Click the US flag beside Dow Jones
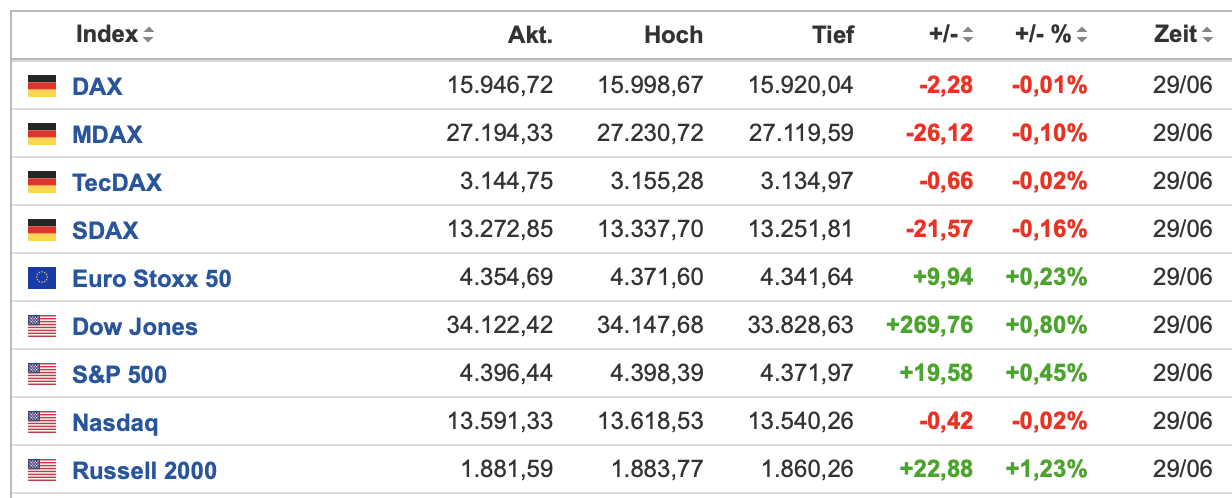This screenshot has width=1232, height=498. [42, 326]
